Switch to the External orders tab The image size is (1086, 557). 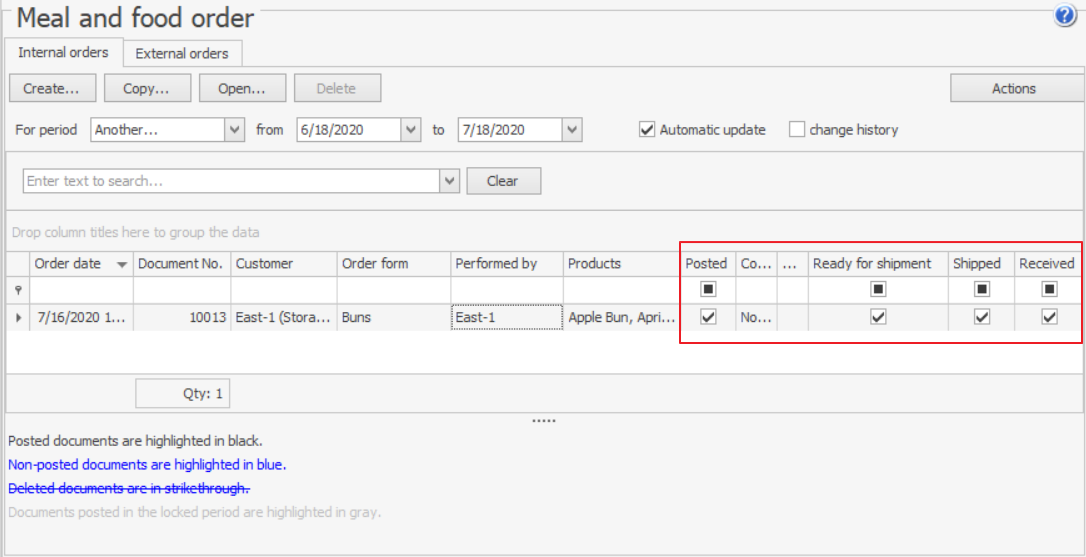click(x=182, y=54)
